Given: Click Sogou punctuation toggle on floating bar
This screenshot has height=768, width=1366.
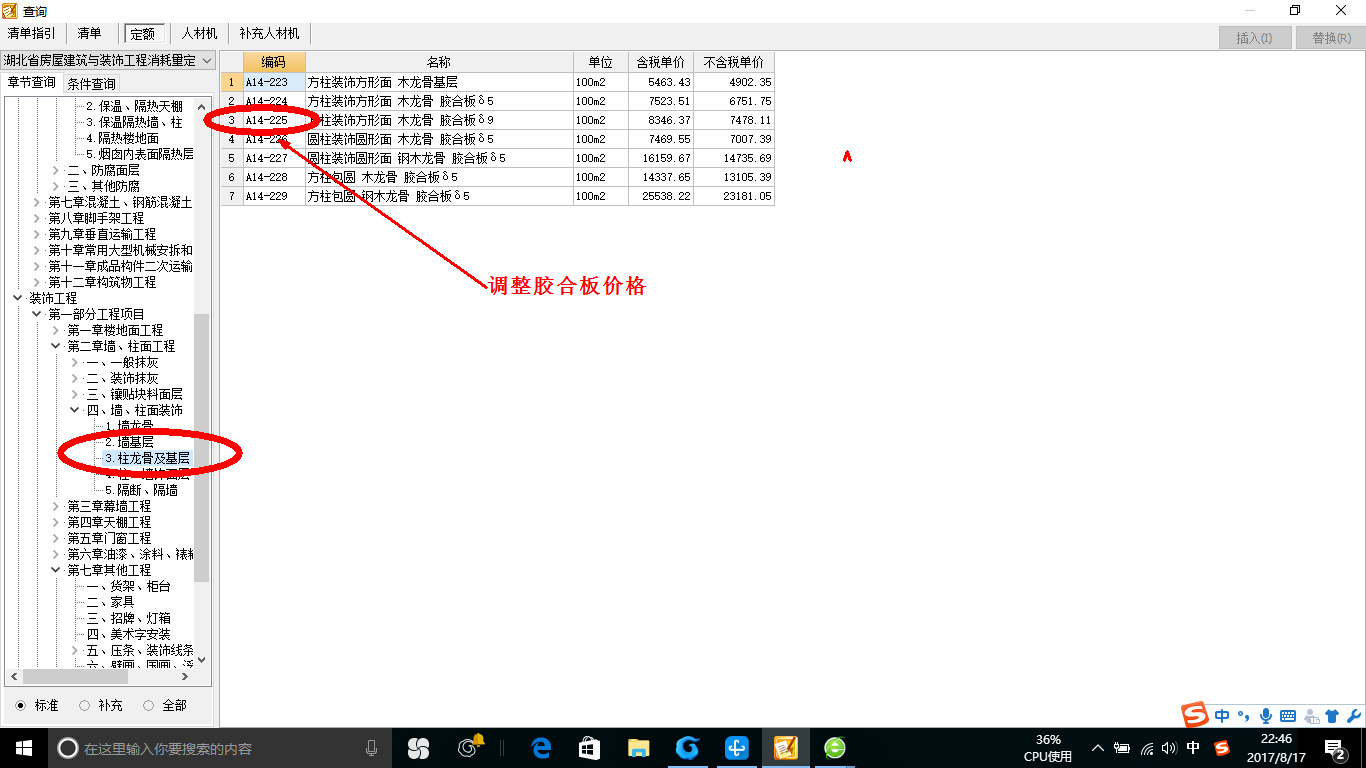Looking at the screenshot, I should point(1244,716).
